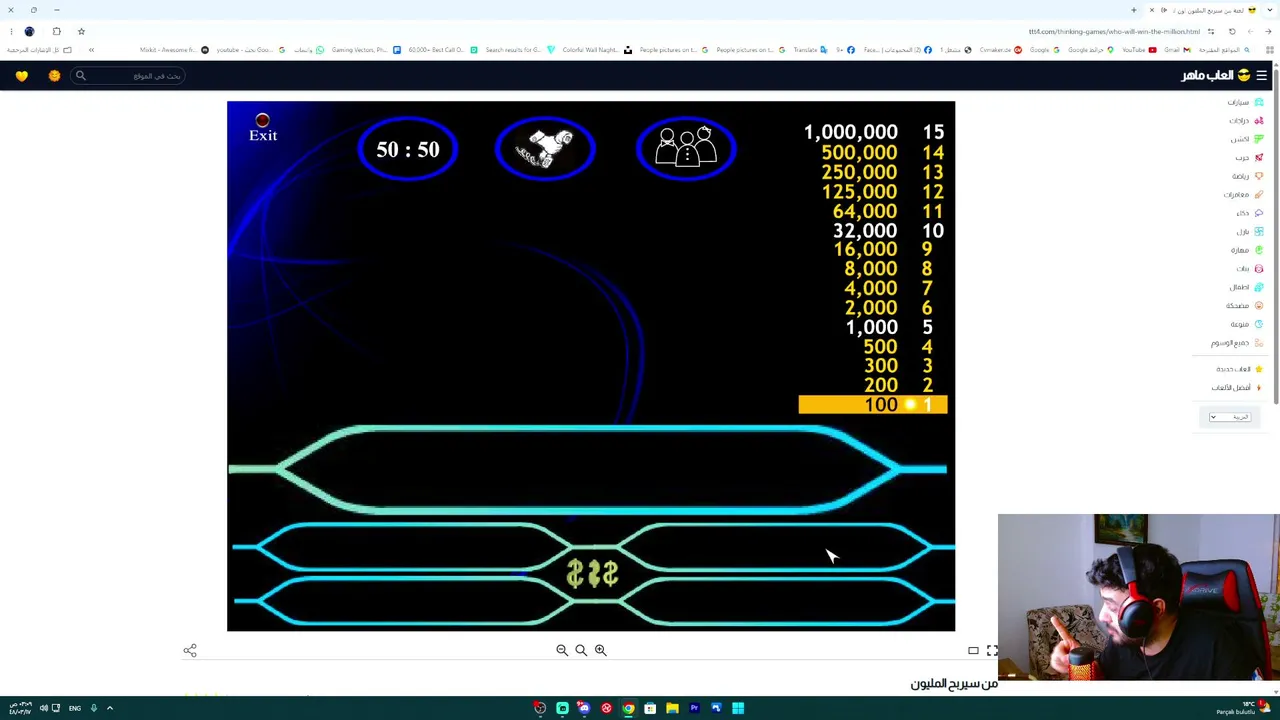Reset game zoom with middle magnifier
The image size is (1280, 720).
(x=581, y=650)
